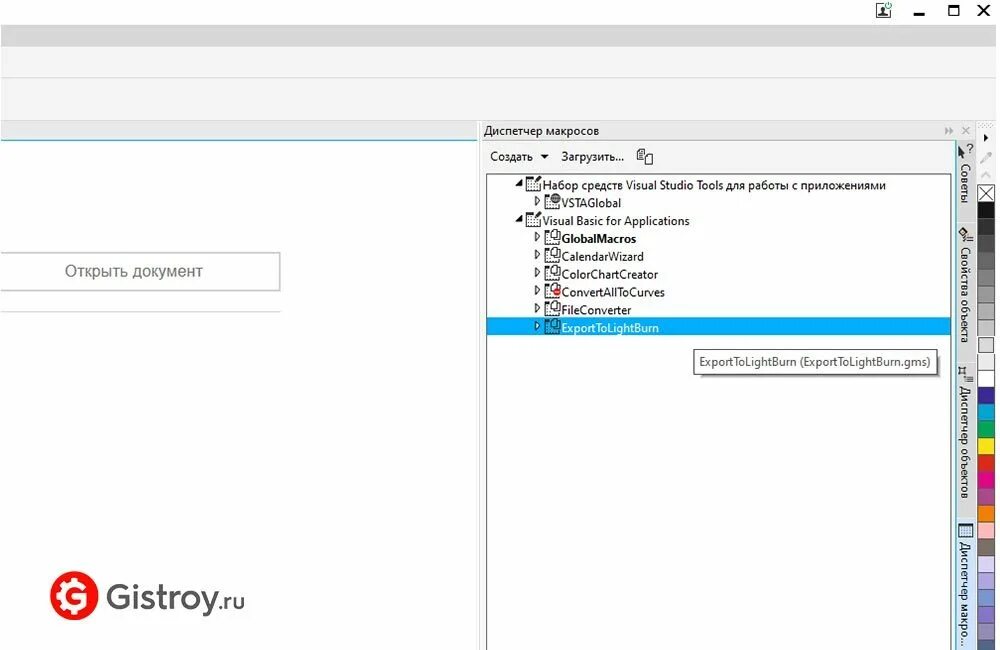This screenshot has height=650, width=1000.
Task: Click the macro copy icon beside Загрузить
Action: [x=644, y=156]
